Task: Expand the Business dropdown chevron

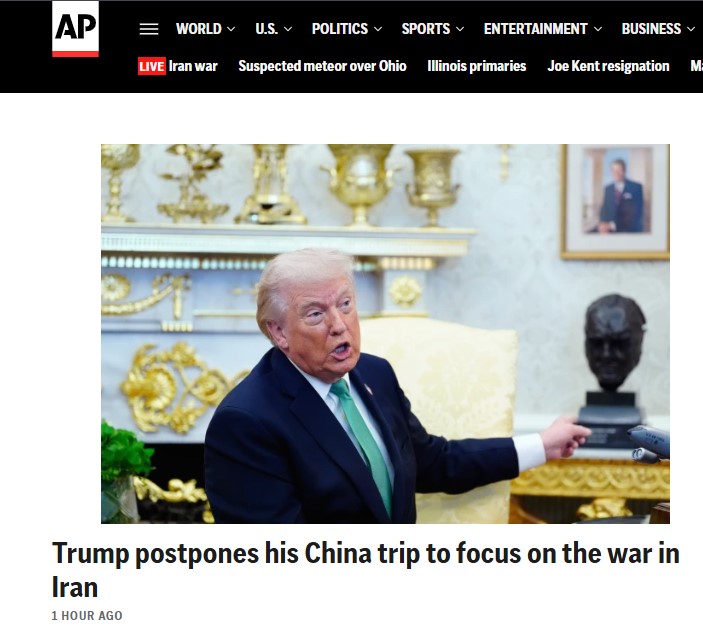Action: (x=691, y=29)
